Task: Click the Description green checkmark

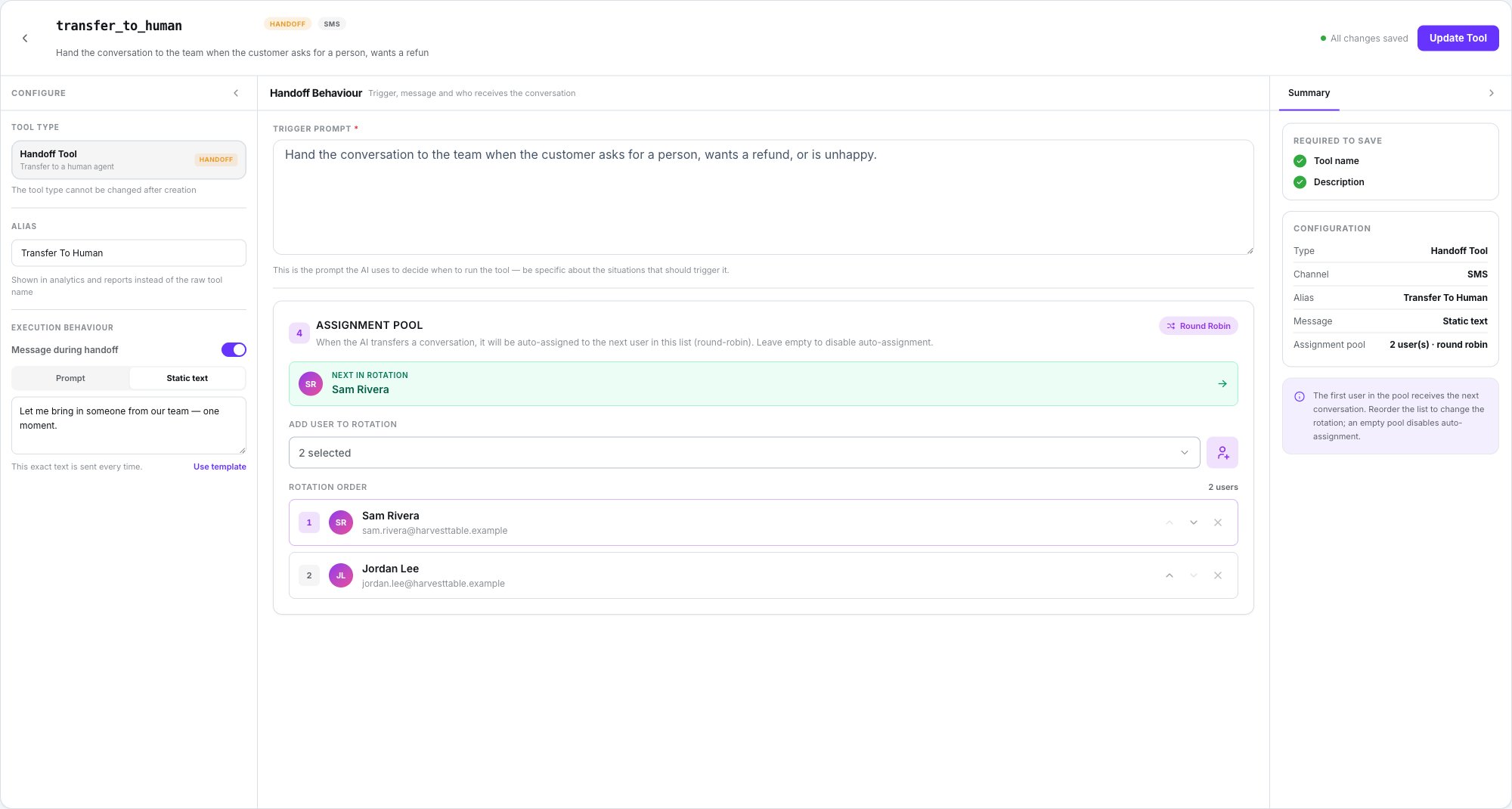Action: tap(1300, 182)
